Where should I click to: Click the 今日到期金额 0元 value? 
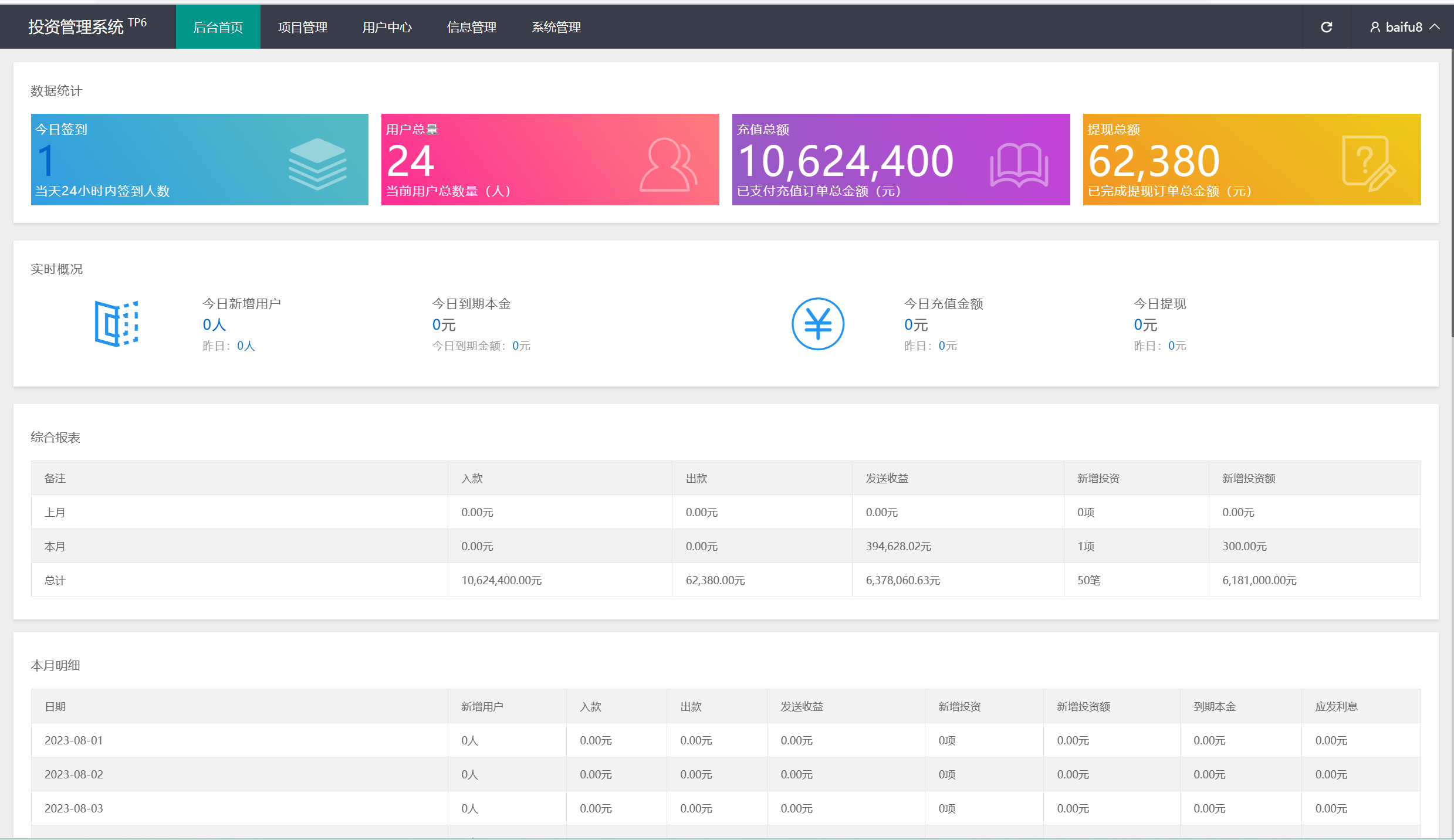521,346
